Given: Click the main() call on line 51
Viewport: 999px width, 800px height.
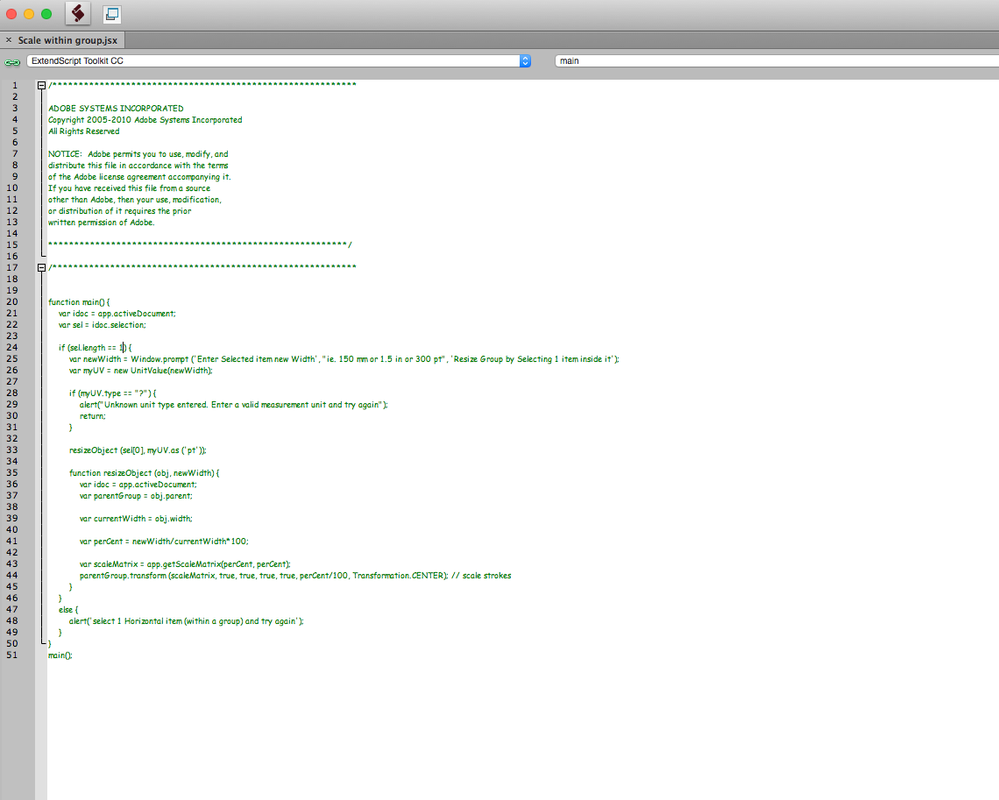Looking at the screenshot, I should [60, 655].
